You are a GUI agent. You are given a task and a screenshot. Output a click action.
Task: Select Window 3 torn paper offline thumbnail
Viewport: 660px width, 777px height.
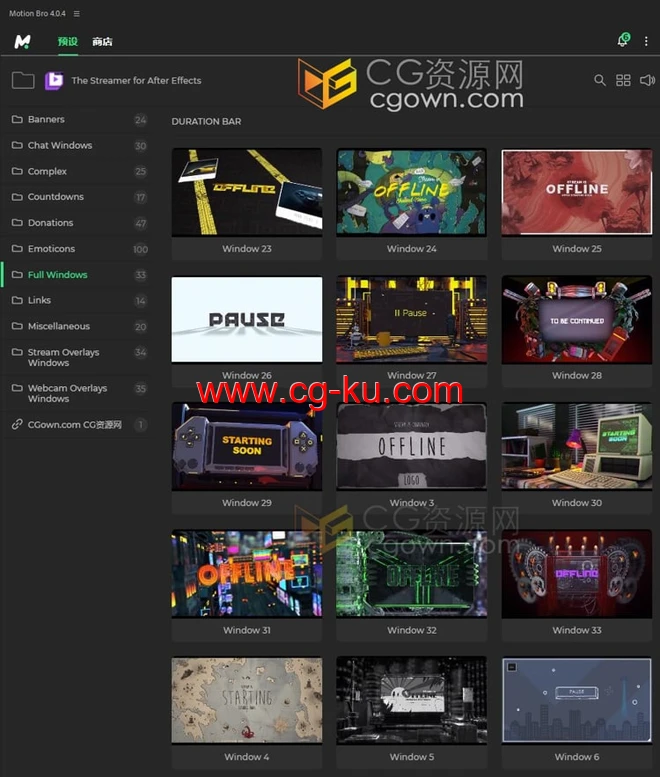[411, 446]
